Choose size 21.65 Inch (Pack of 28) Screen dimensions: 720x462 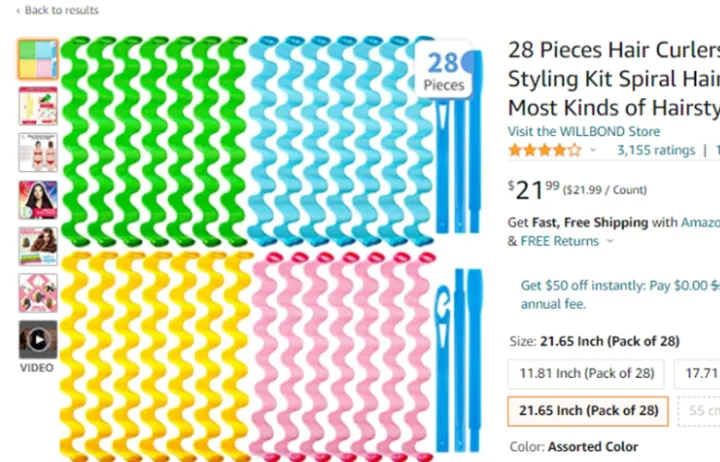click(586, 410)
